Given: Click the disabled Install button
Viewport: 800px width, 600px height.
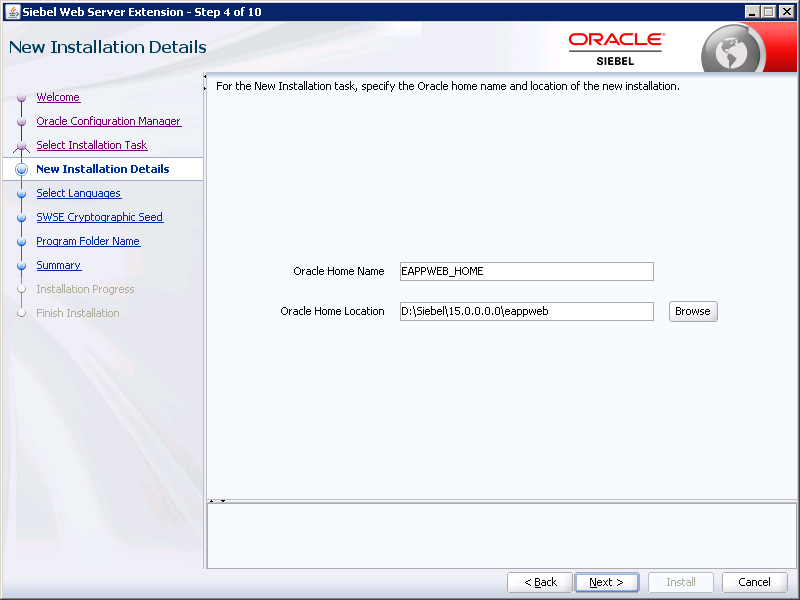Looking at the screenshot, I should (681, 582).
